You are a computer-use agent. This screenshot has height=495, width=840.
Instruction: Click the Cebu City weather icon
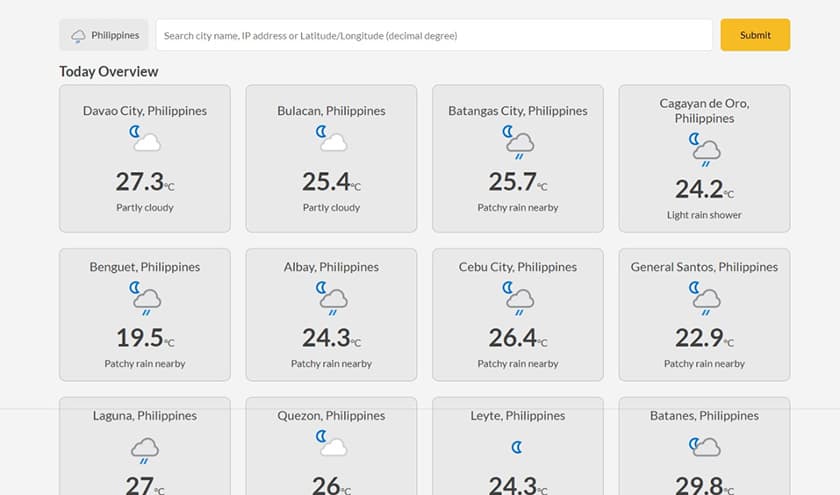(x=517, y=296)
